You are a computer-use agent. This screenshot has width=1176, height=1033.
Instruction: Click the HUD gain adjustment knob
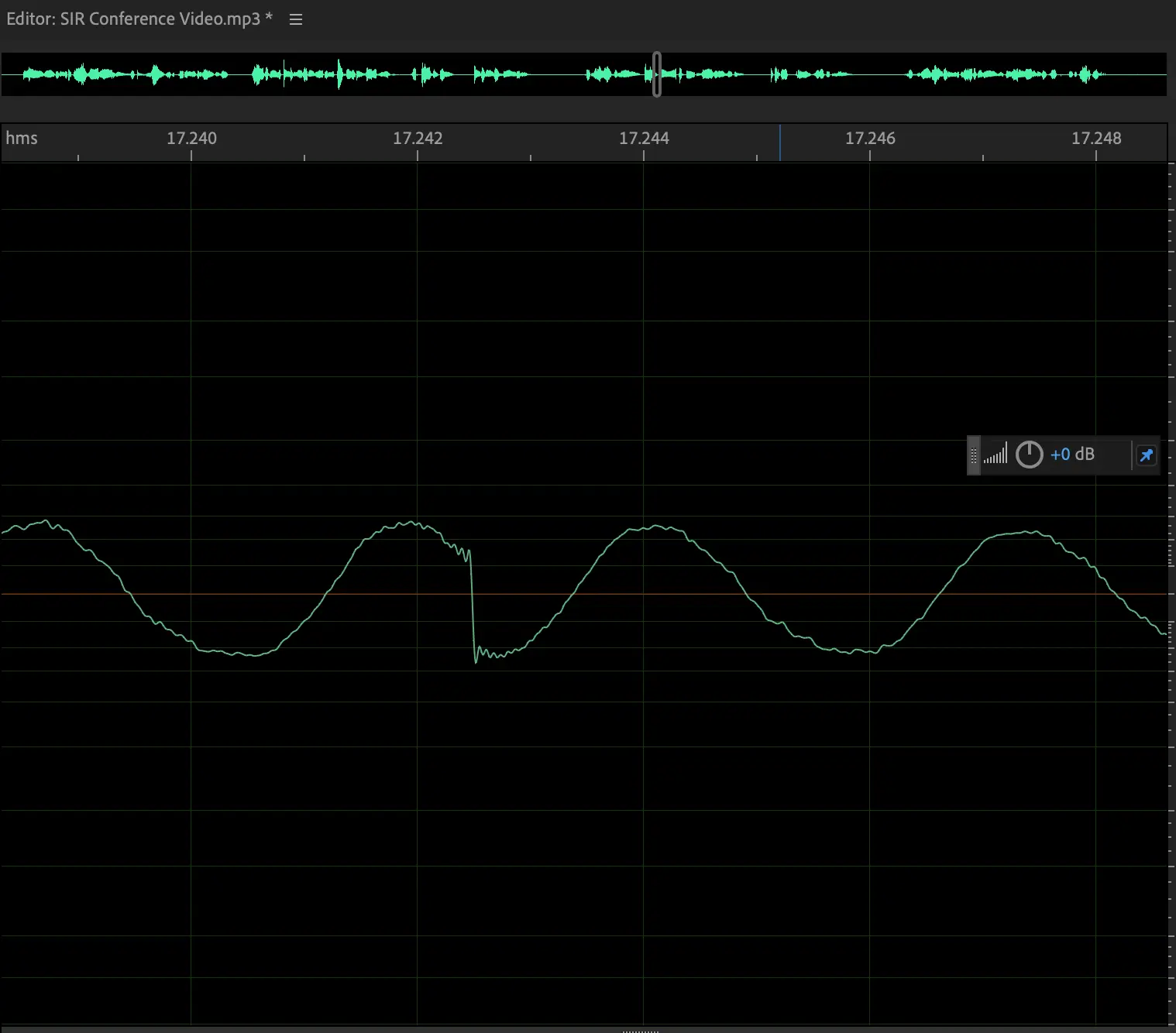tap(1029, 455)
